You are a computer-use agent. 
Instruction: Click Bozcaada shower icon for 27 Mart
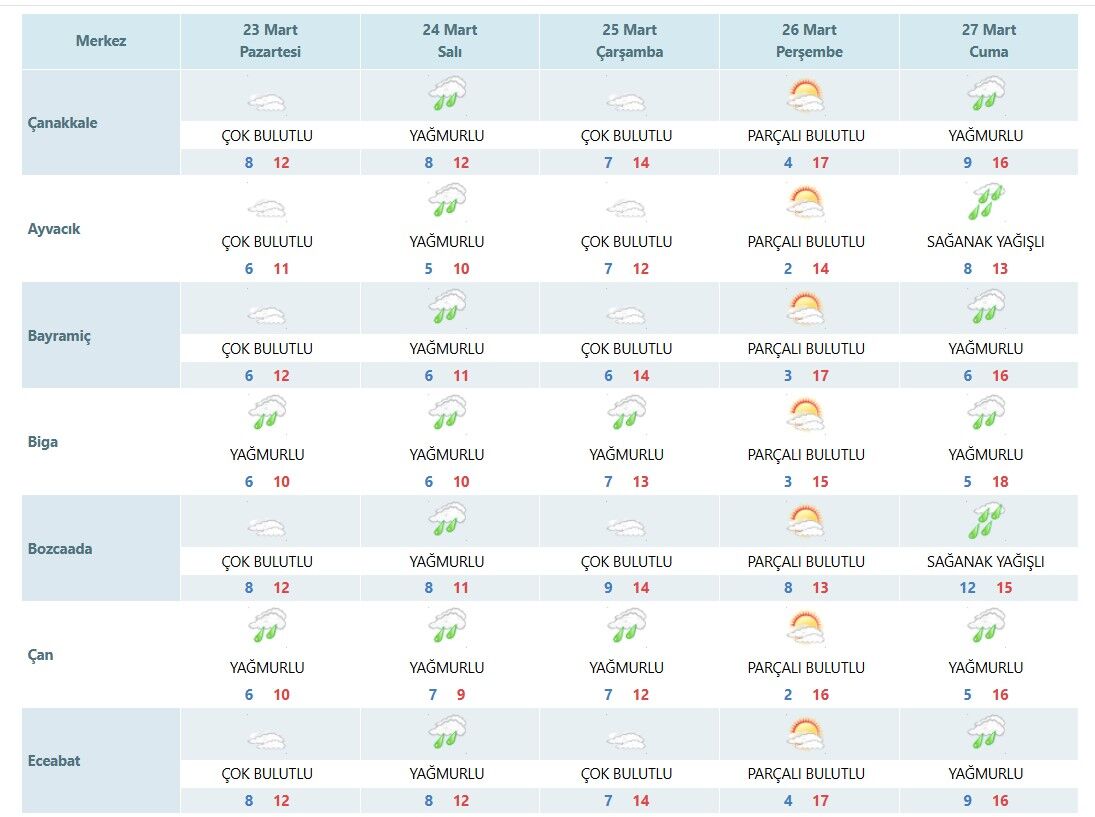987,522
